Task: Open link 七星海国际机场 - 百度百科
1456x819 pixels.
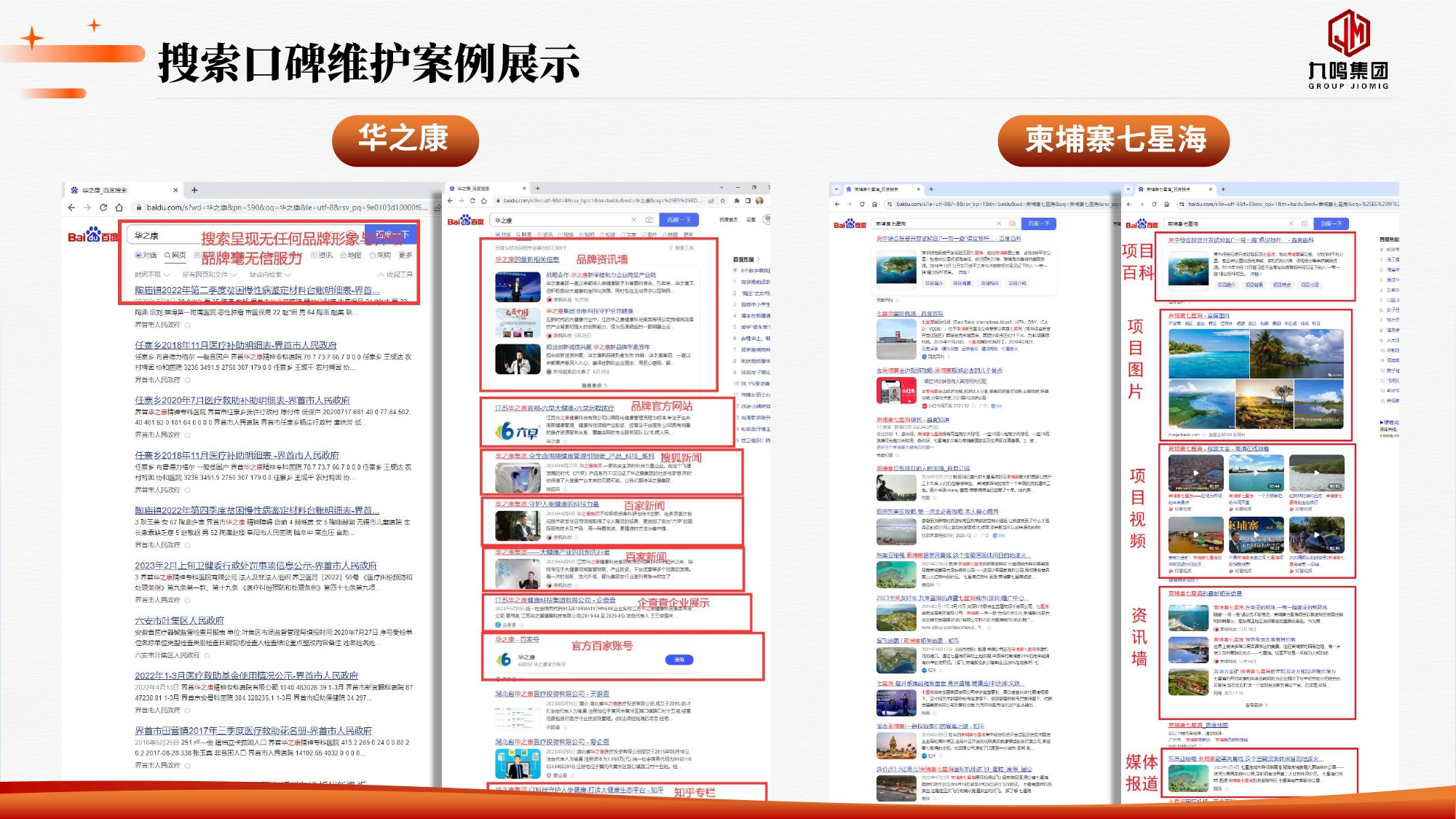Action: (x=910, y=314)
